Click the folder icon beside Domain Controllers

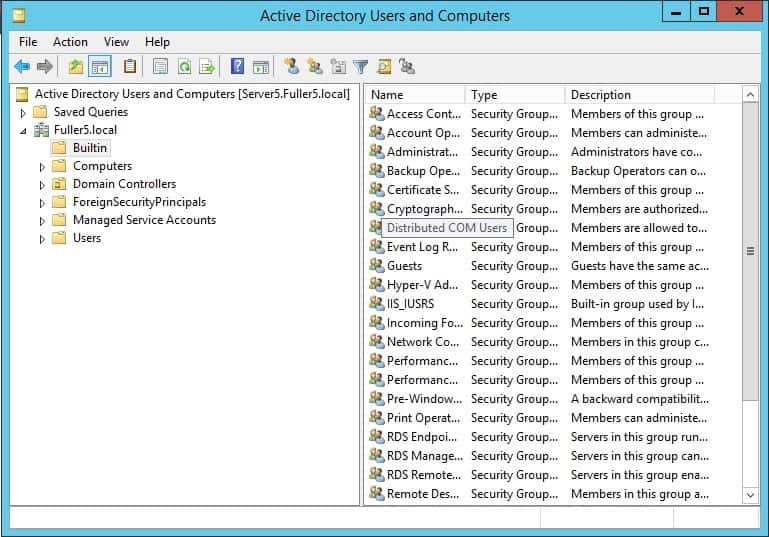[59, 184]
